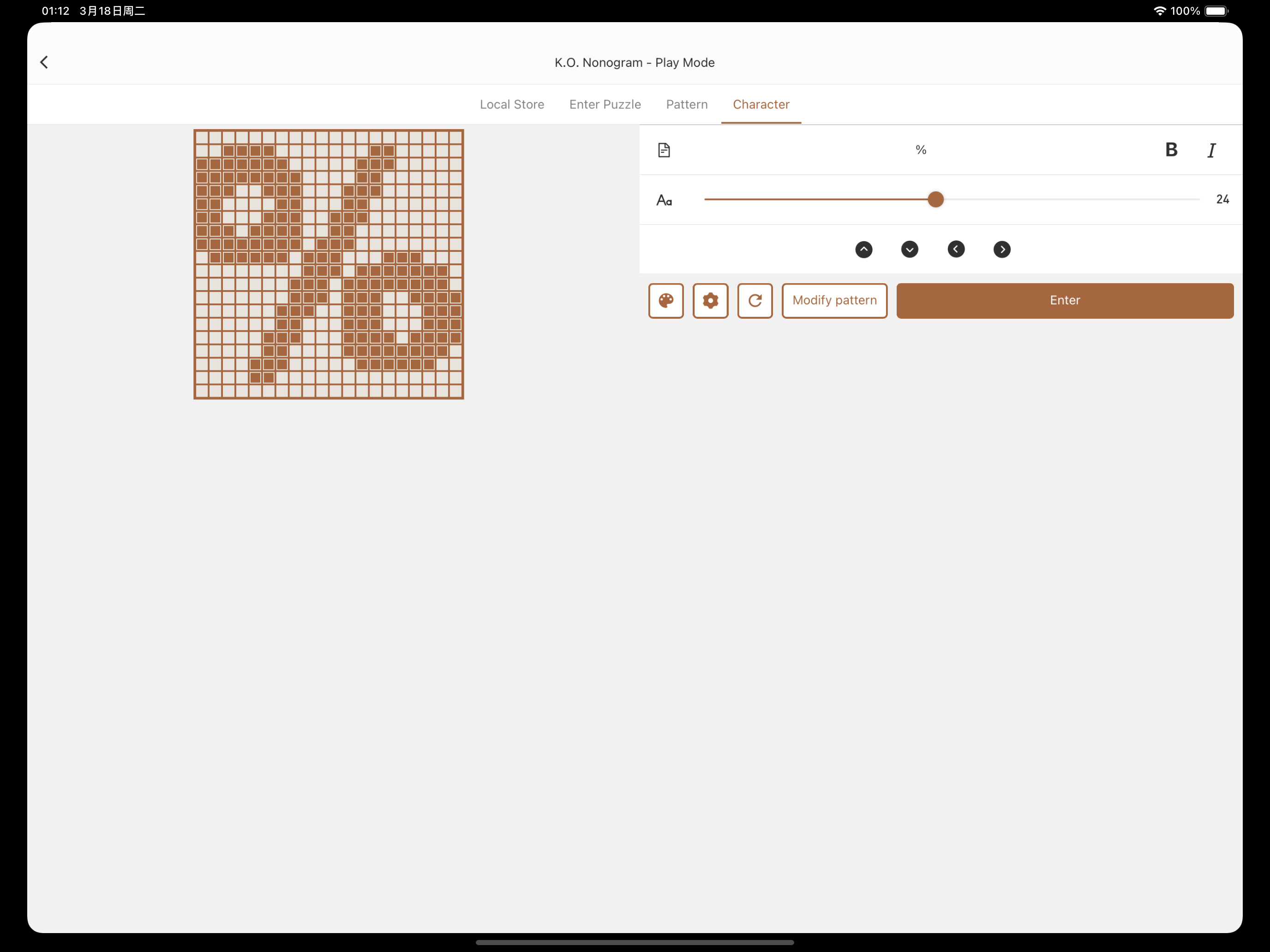1270x952 pixels.
Task: Switch to the Local Store tab
Action: pos(512,104)
